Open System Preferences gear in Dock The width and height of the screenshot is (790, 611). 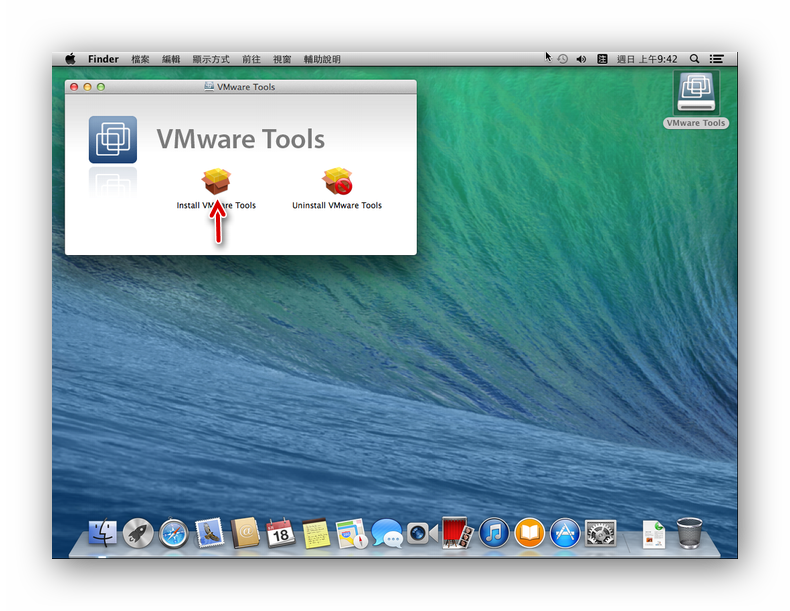pyautogui.click(x=601, y=533)
